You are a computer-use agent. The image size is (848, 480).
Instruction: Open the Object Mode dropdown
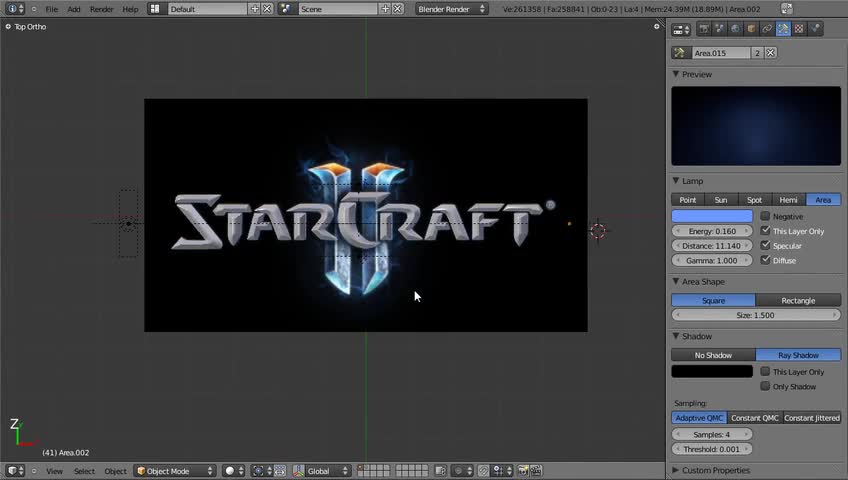(175, 471)
